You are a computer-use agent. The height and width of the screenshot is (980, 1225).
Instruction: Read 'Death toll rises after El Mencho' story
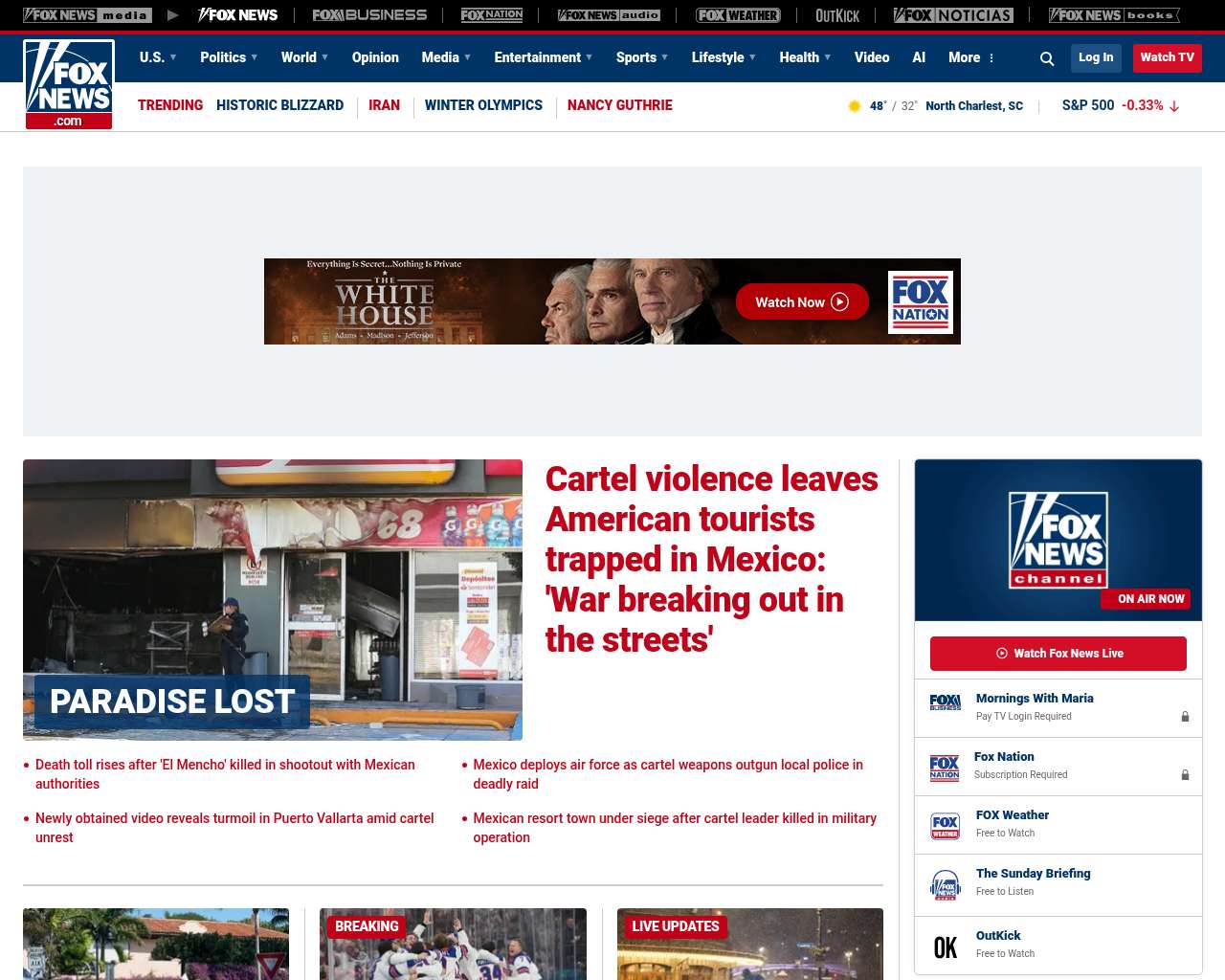pyautogui.click(x=225, y=774)
